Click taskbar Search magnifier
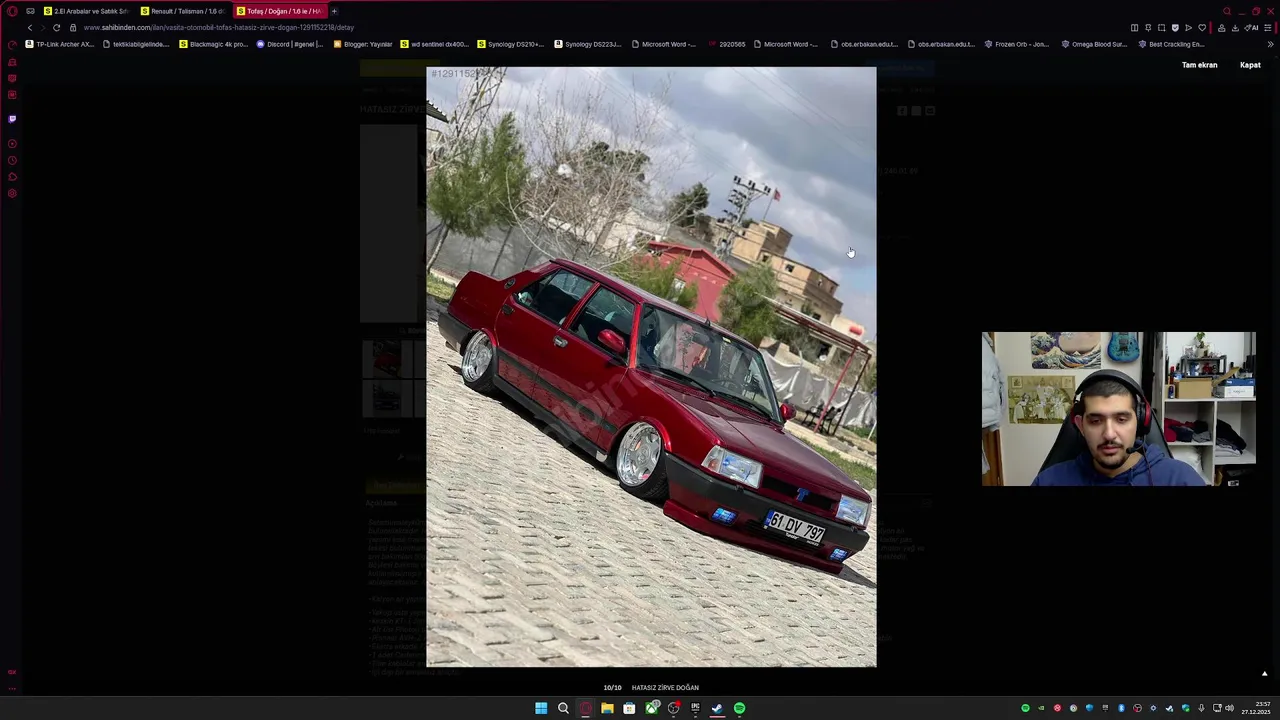 [563, 708]
